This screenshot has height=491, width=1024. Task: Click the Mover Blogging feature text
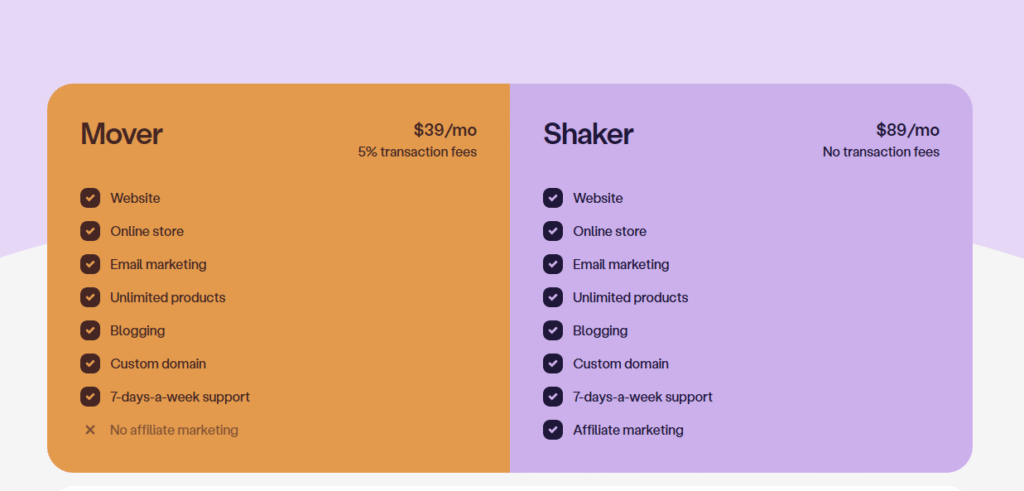[138, 330]
